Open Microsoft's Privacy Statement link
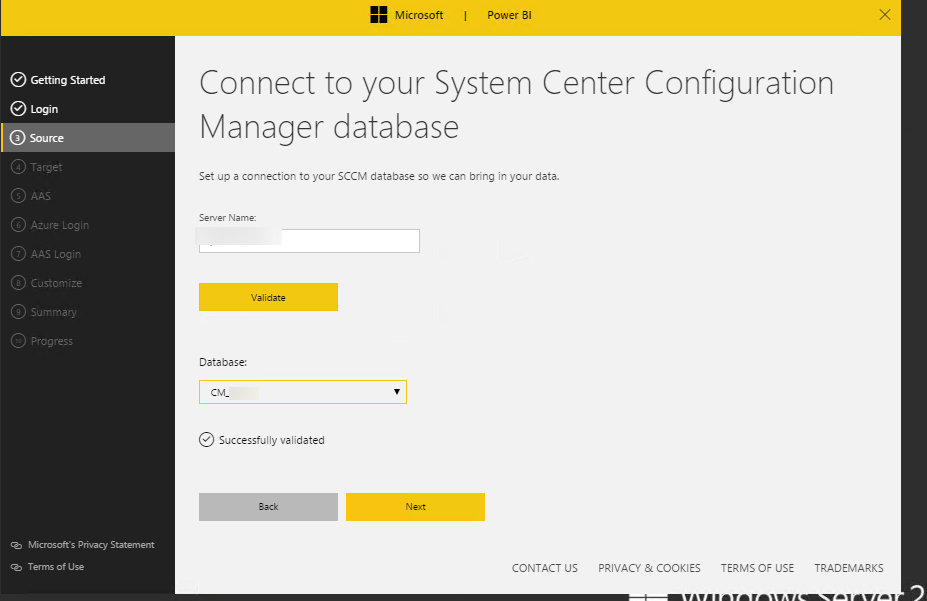This screenshot has width=927, height=601. pos(91,545)
